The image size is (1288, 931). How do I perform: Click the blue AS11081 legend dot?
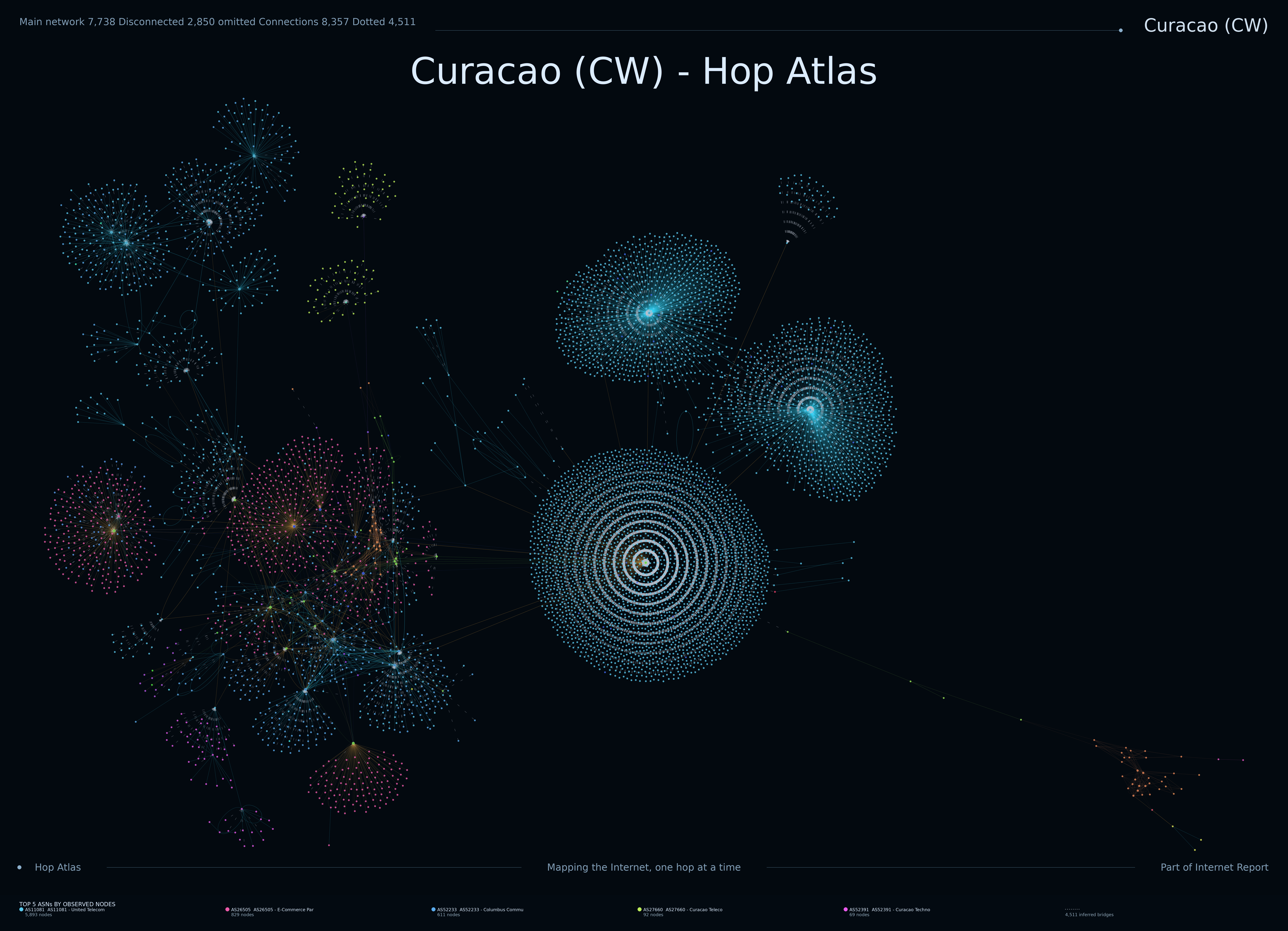point(22,909)
